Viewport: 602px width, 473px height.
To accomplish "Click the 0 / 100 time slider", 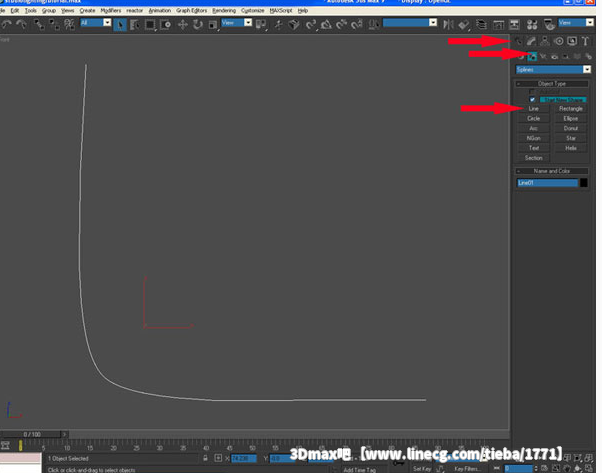I will click(32, 434).
